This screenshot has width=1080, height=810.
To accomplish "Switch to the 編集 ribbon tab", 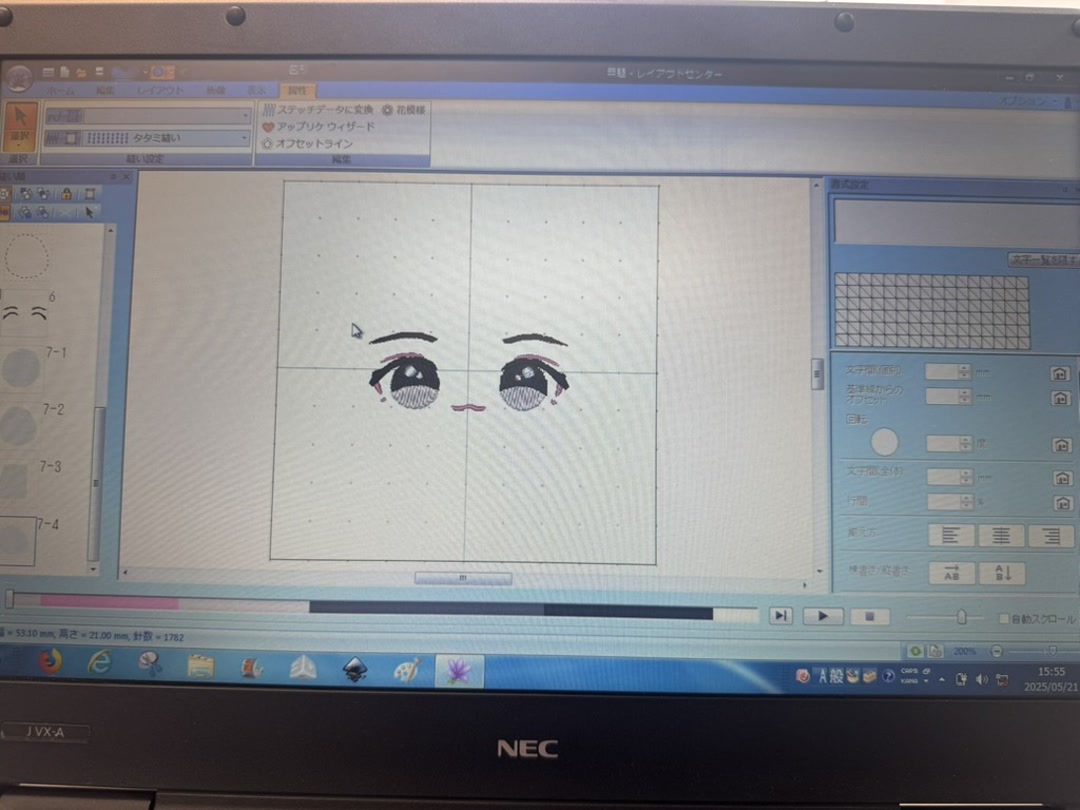I will 105,91.
